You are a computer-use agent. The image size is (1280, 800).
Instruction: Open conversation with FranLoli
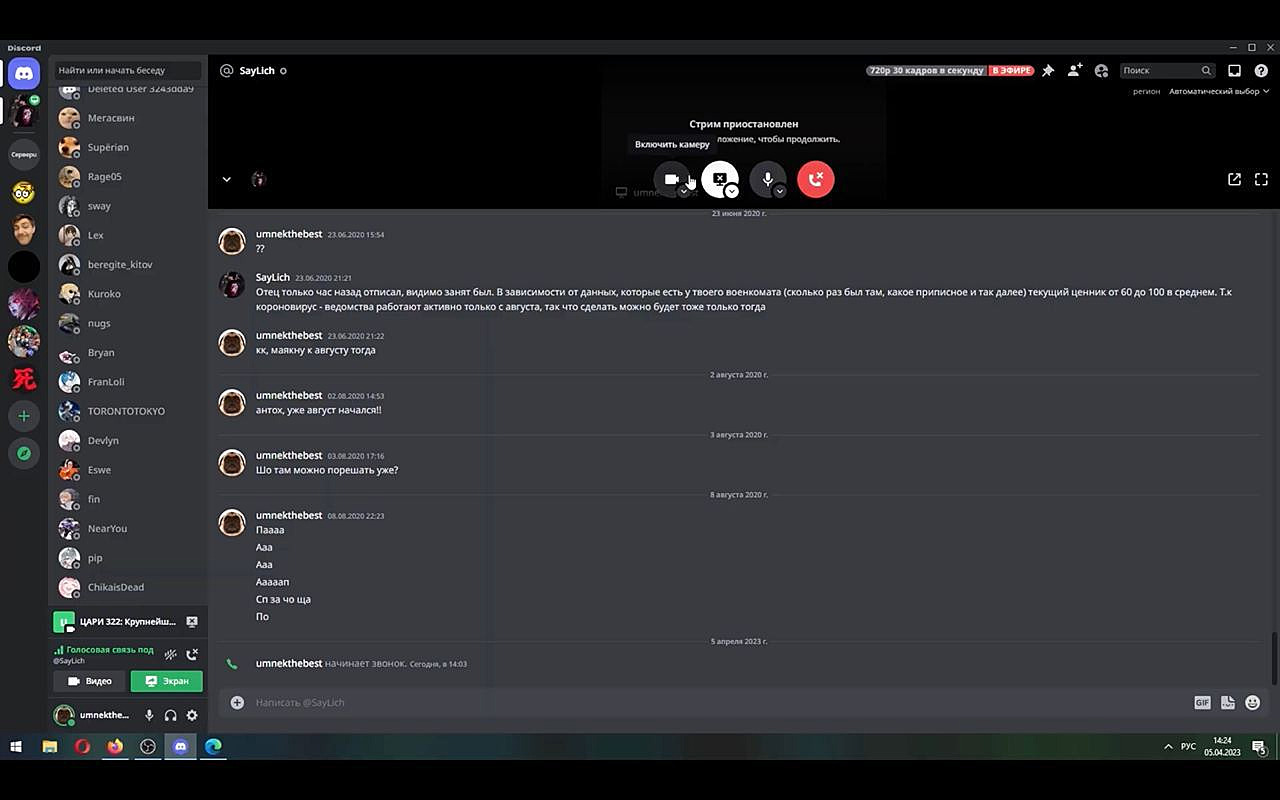[x=128, y=382]
